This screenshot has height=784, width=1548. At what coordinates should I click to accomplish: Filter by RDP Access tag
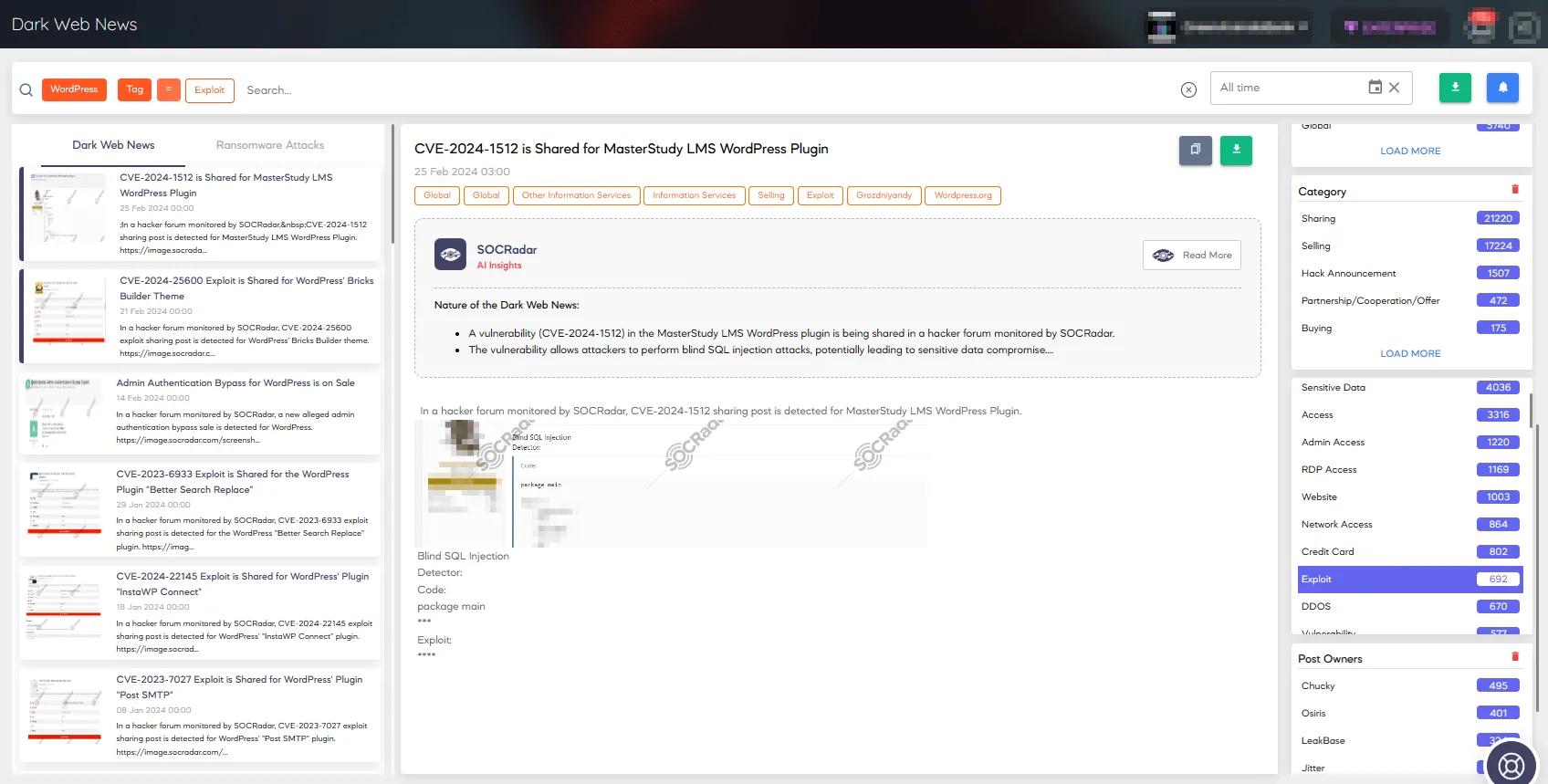click(1410, 470)
